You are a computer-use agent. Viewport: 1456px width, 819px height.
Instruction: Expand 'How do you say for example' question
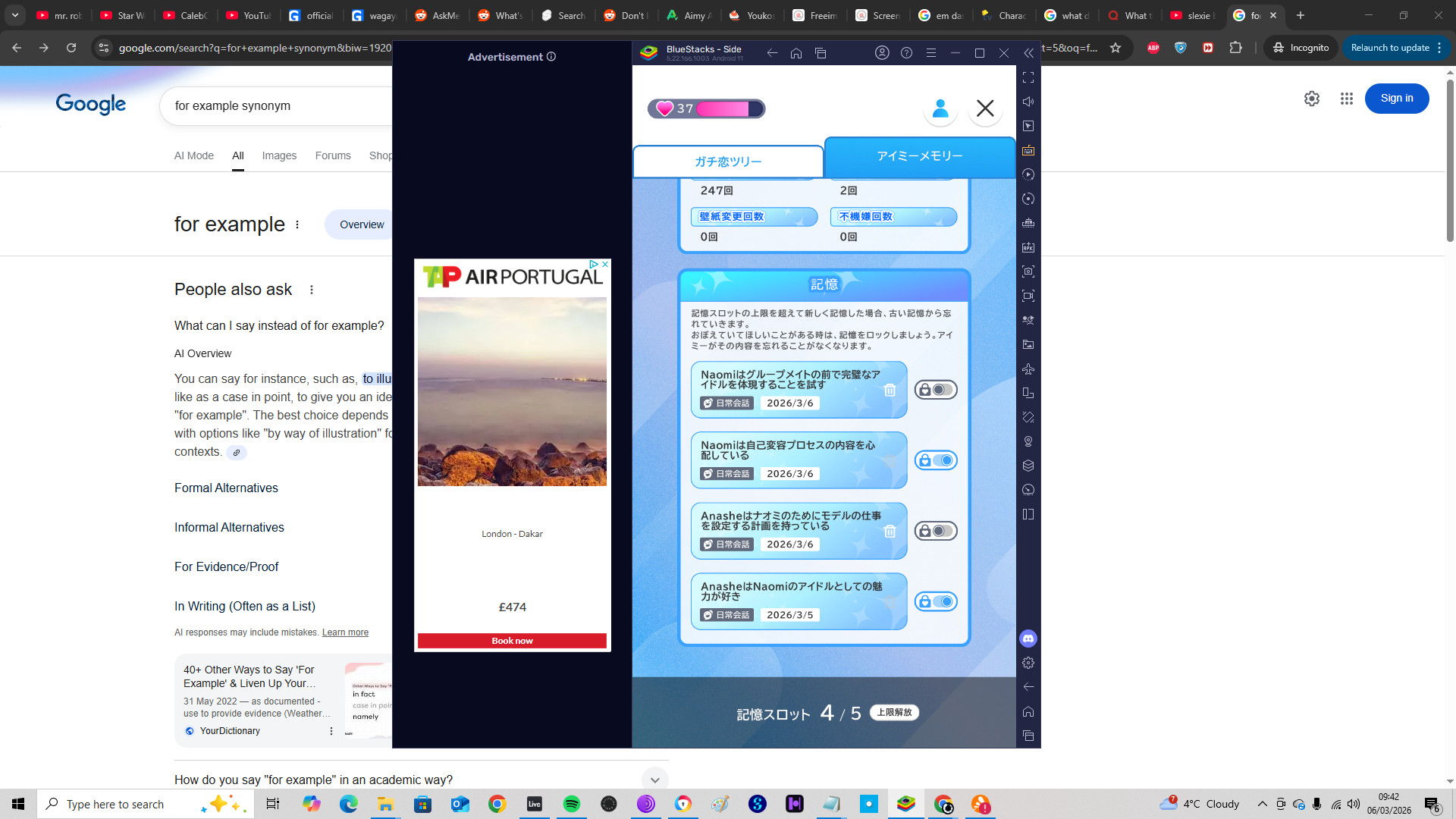(x=654, y=780)
